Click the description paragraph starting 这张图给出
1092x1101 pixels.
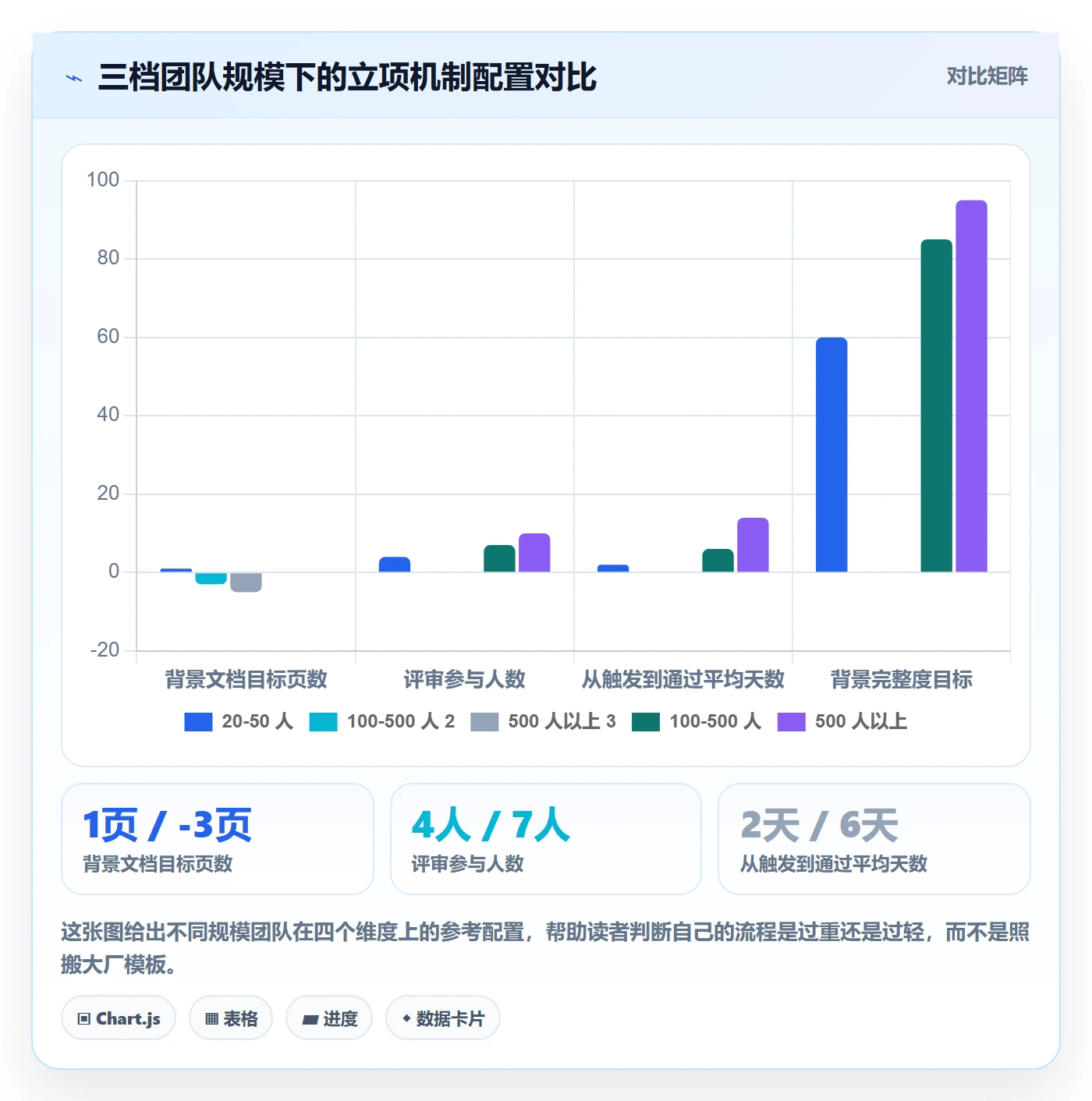tap(545, 948)
